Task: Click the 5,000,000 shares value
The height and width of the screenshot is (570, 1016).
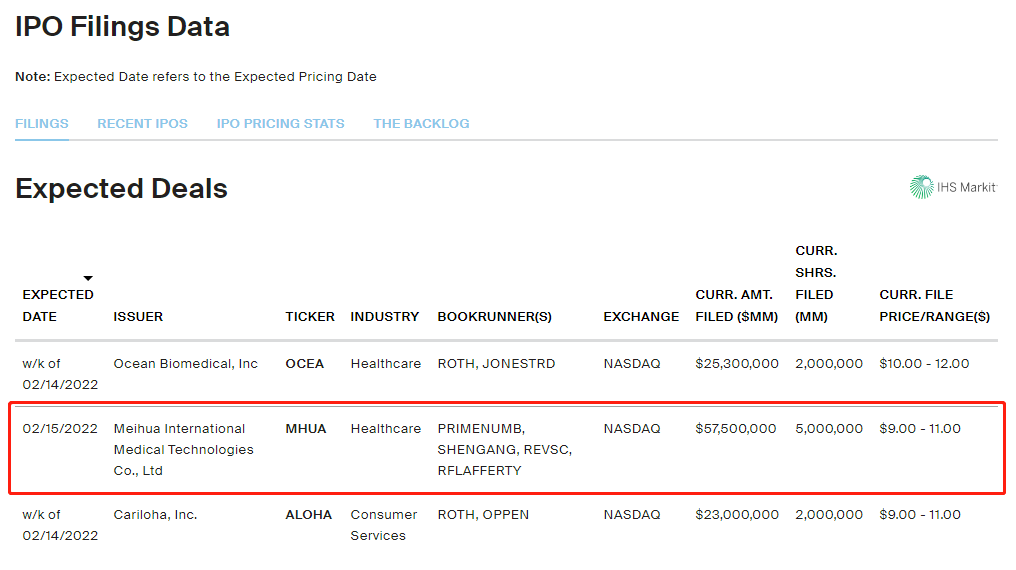Action: 829,429
